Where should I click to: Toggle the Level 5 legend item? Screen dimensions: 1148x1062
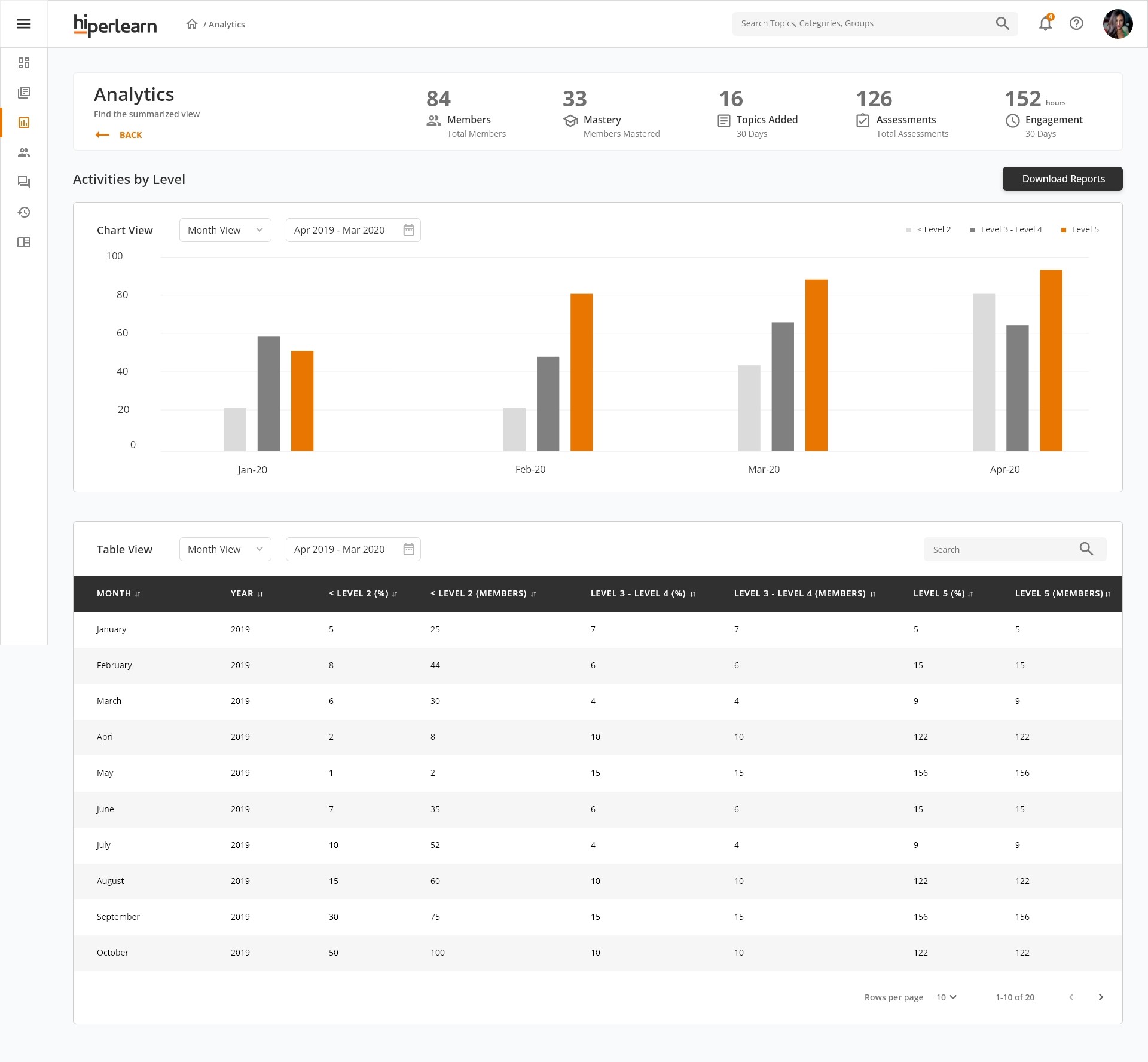(1080, 229)
